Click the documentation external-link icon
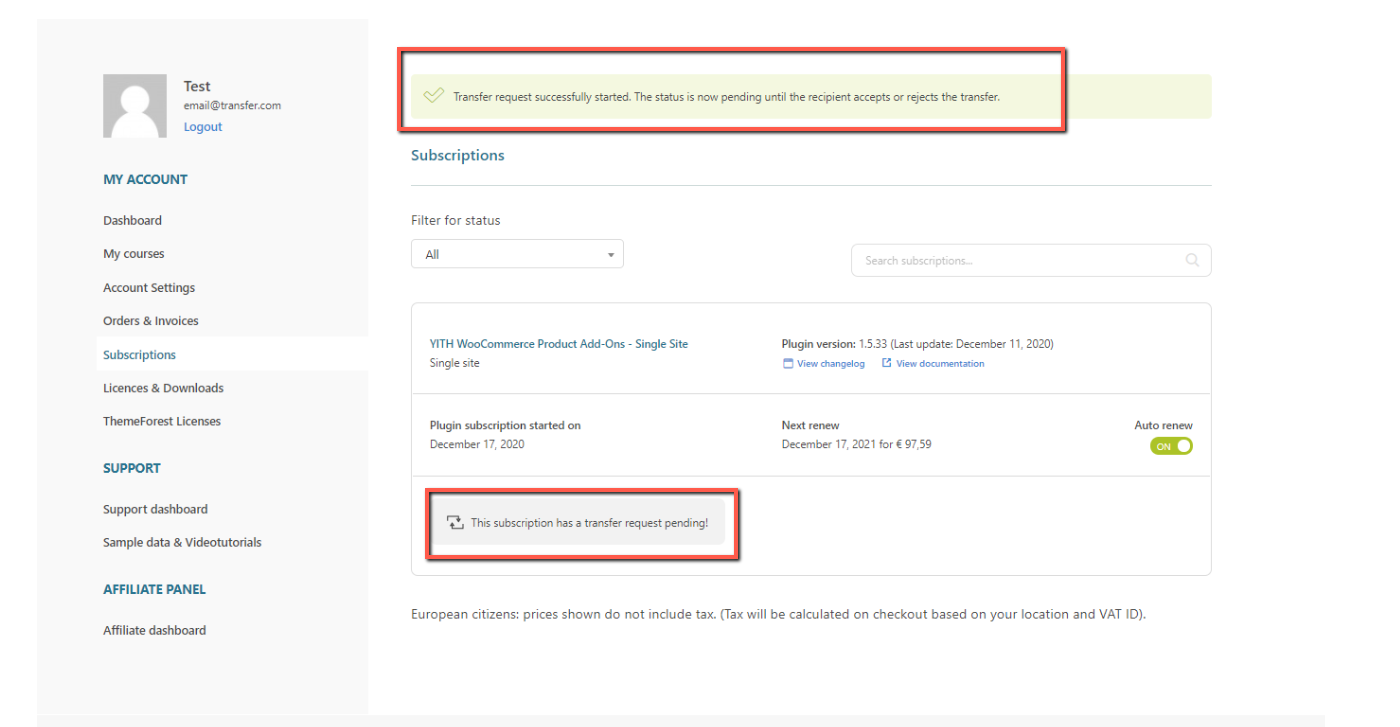 (x=887, y=364)
